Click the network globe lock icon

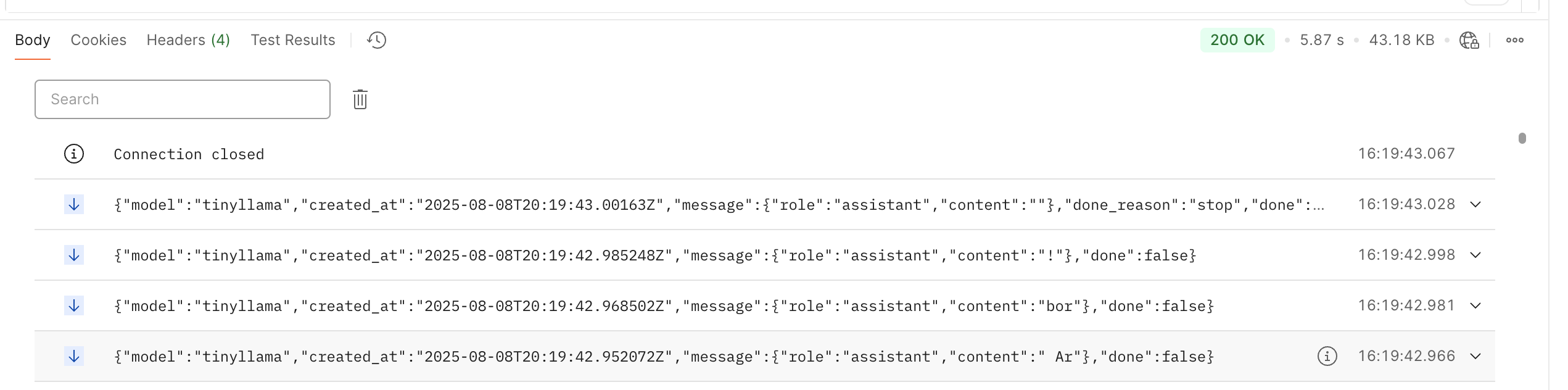click(1469, 40)
